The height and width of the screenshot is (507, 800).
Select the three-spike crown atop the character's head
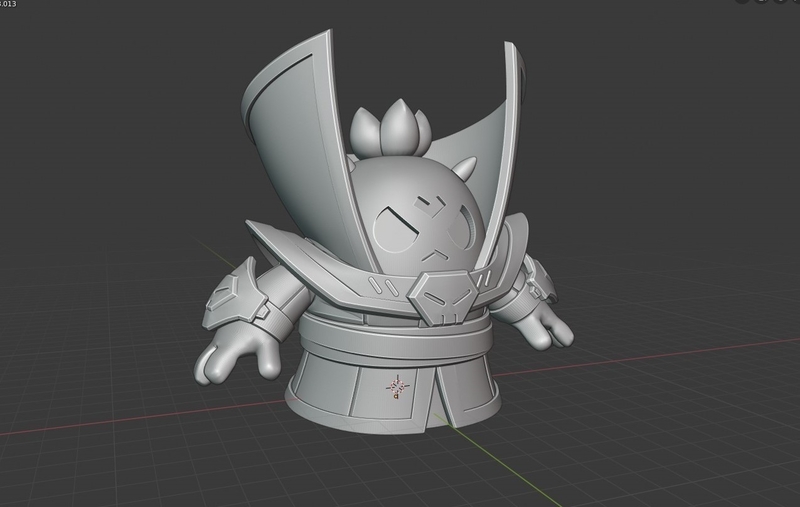point(391,129)
